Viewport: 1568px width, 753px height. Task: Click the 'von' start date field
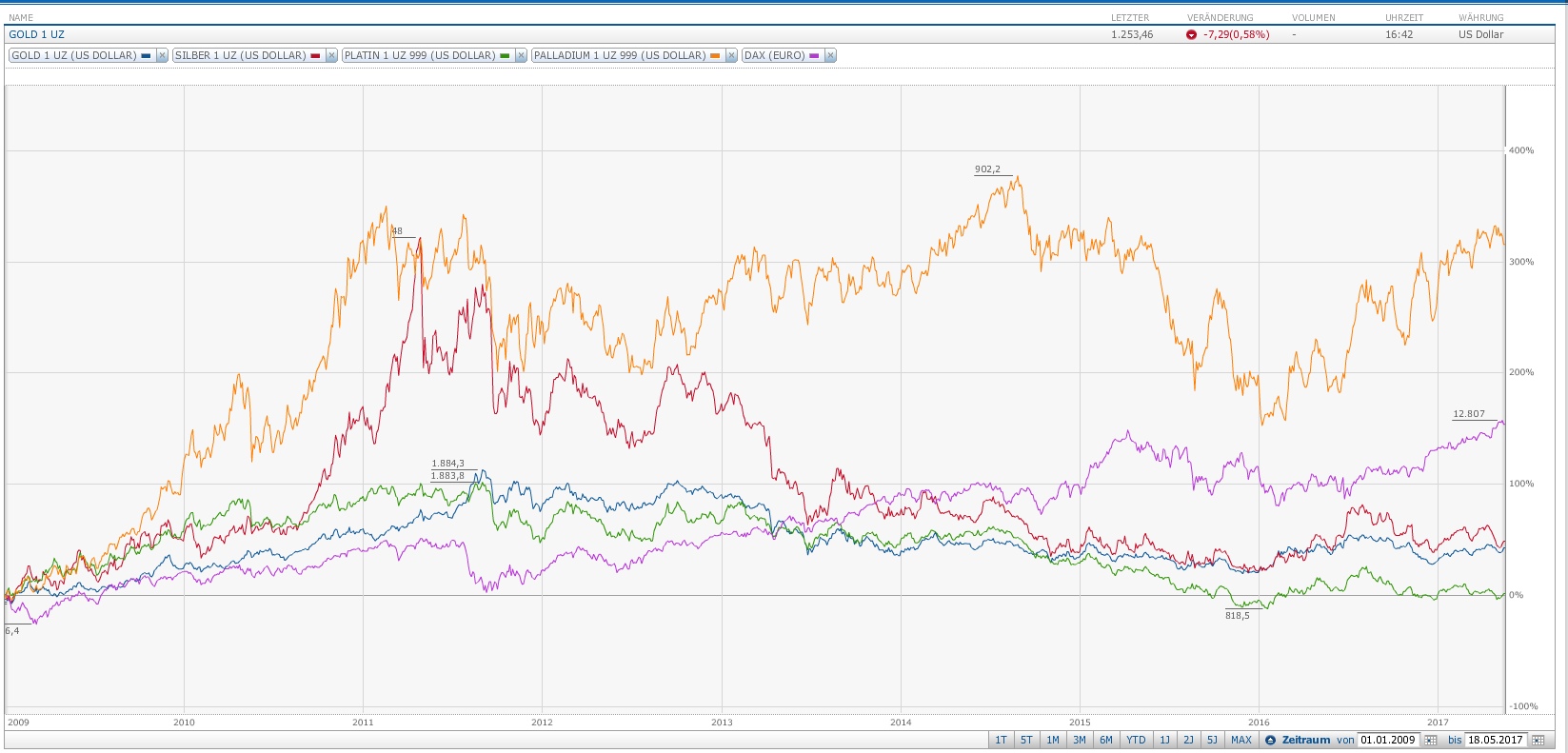(1388, 740)
